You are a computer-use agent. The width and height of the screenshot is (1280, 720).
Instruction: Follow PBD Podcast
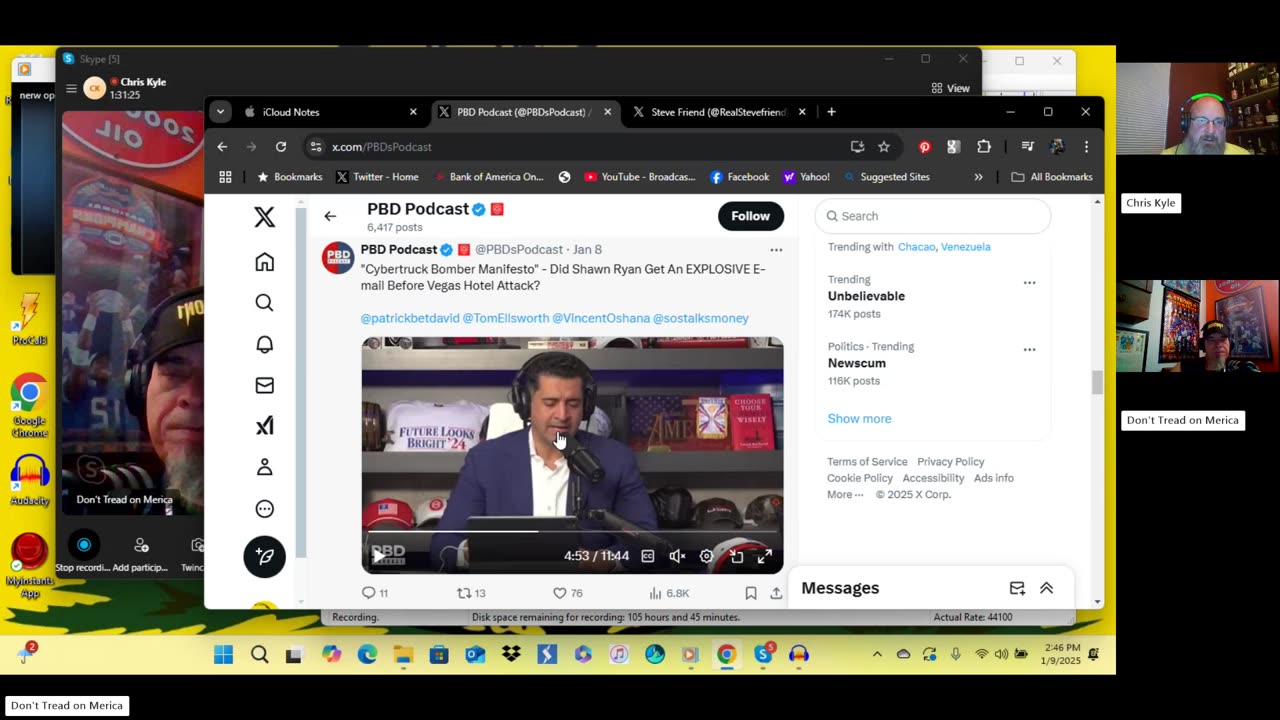(x=750, y=216)
